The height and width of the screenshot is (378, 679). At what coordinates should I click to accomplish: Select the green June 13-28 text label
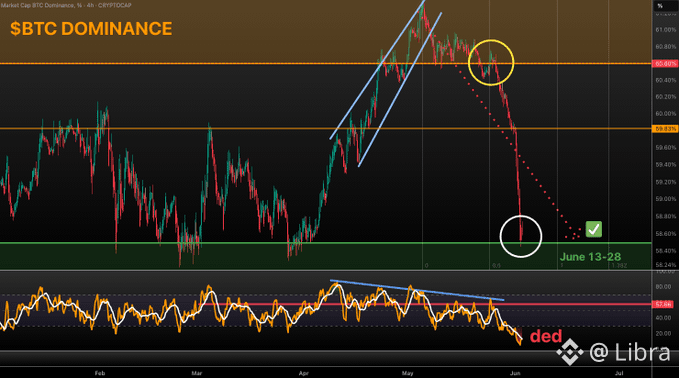(590, 257)
